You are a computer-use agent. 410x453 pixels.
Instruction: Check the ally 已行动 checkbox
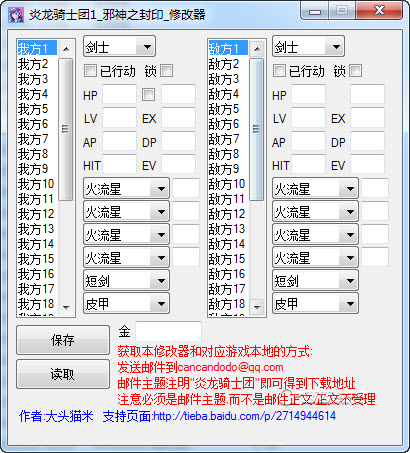tap(90, 71)
